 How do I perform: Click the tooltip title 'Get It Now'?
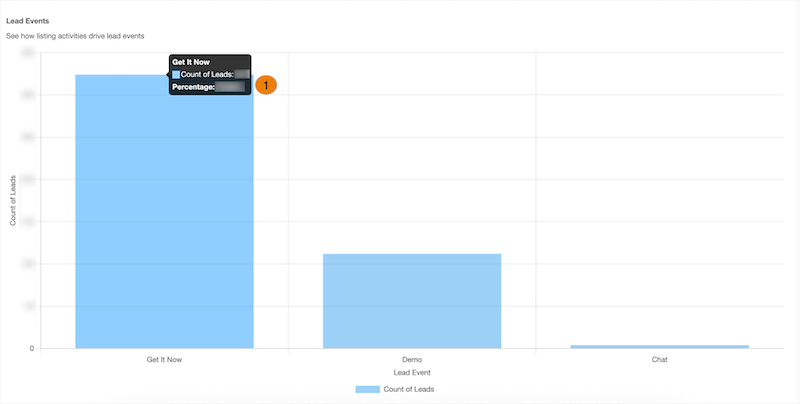tap(191, 62)
